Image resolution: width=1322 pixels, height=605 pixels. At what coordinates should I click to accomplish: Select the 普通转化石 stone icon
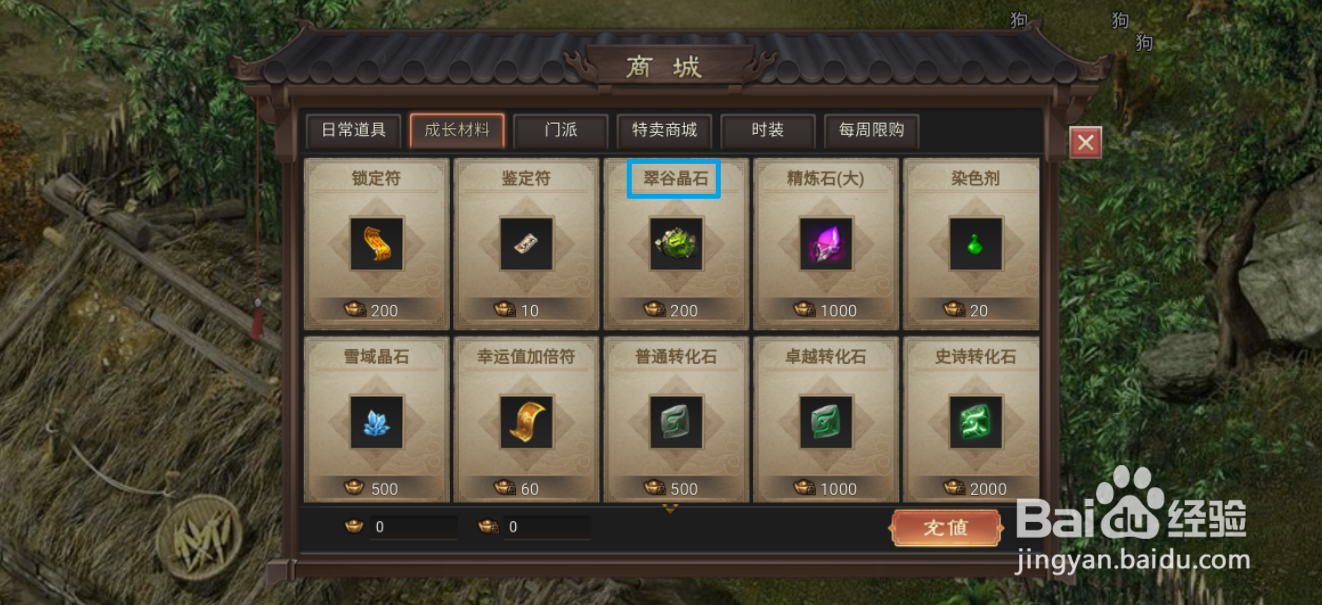tap(676, 422)
